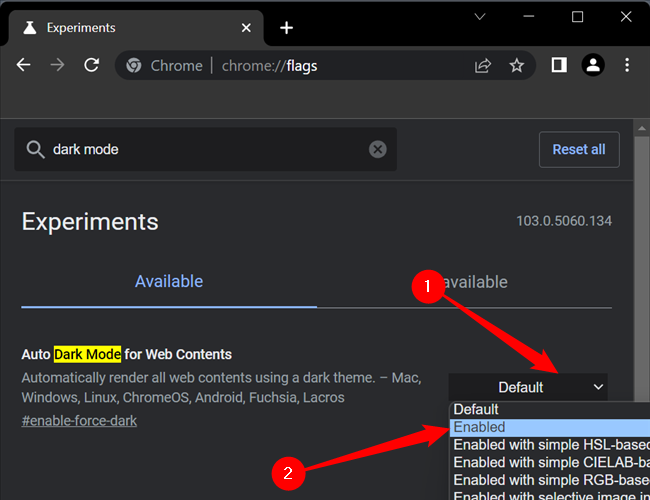Viewport: 650px width, 500px height.
Task: Open the user profile avatar
Action: 593,65
